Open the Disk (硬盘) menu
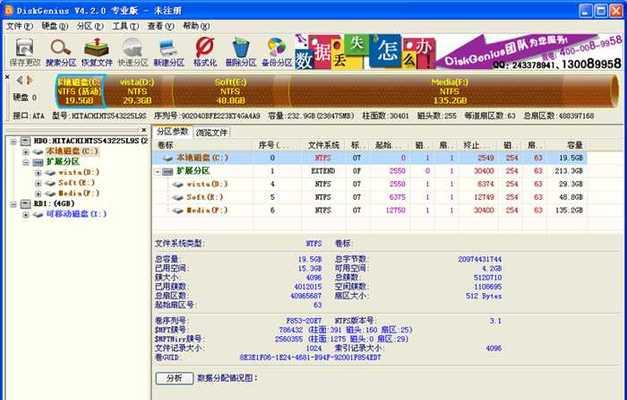The width and height of the screenshot is (627, 400). click(54, 26)
